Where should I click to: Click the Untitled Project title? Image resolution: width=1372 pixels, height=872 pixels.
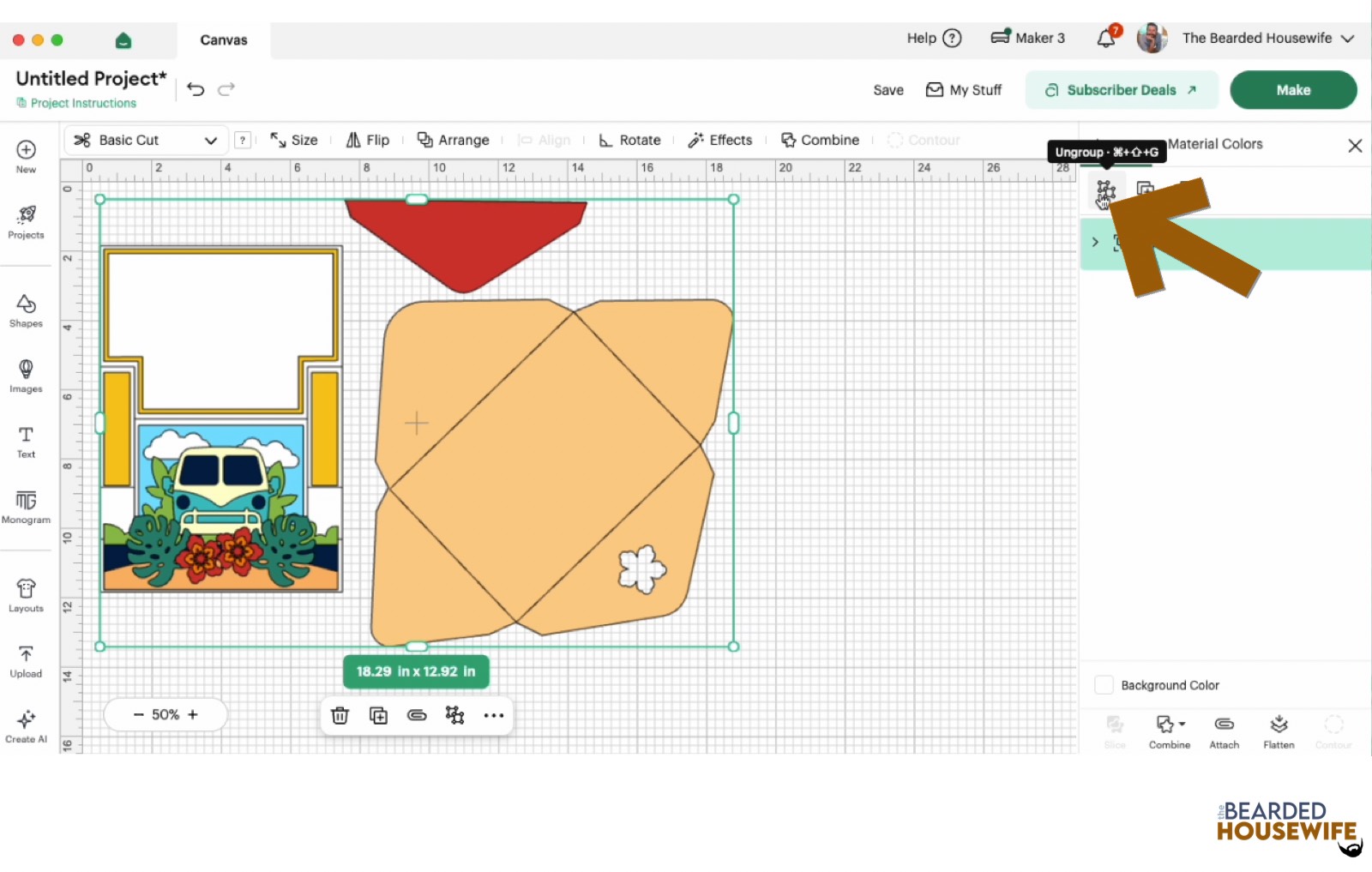coord(91,78)
